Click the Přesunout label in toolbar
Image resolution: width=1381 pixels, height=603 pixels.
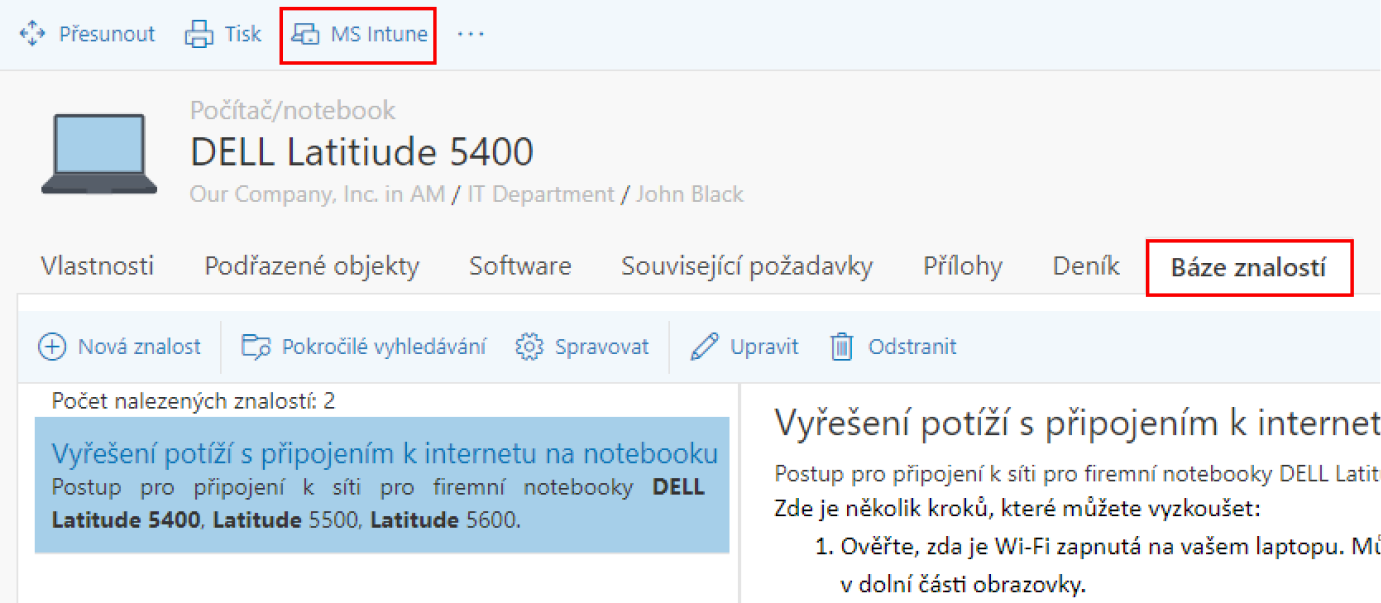(x=107, y=34)
